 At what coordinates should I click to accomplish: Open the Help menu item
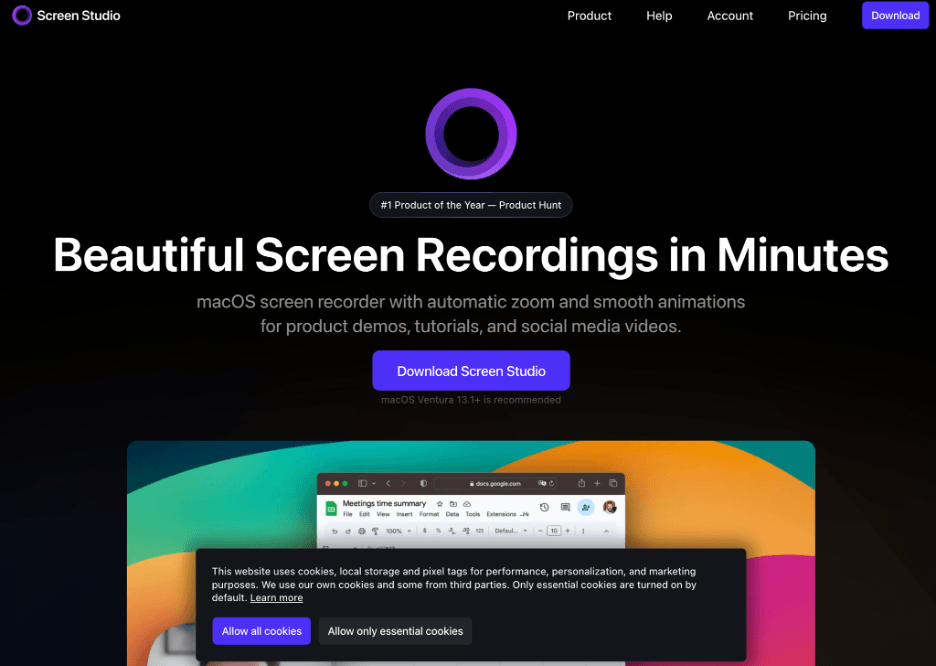coord(659,16)
